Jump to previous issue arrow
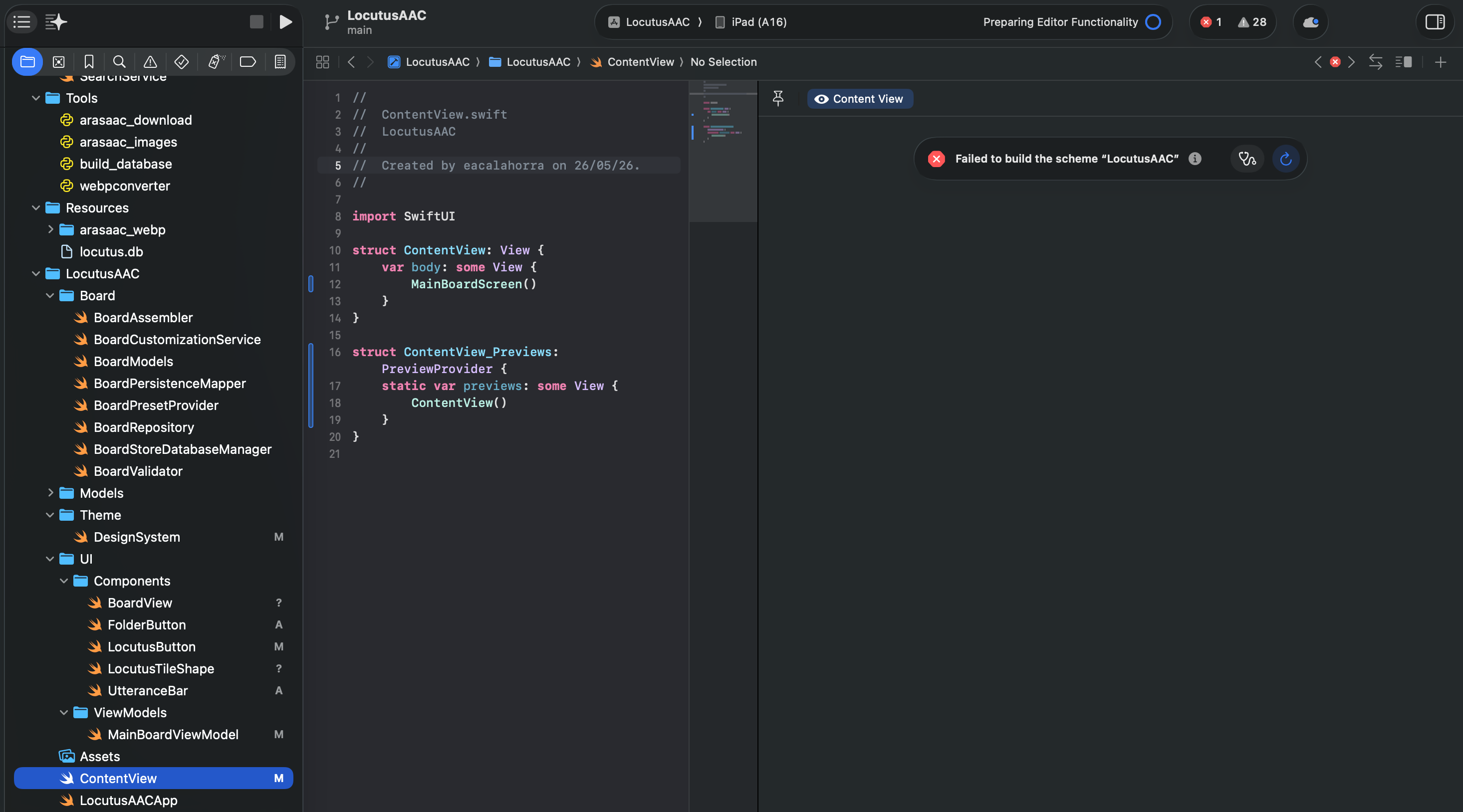This screenshot has width=1463, height=812. point(1318,62)
